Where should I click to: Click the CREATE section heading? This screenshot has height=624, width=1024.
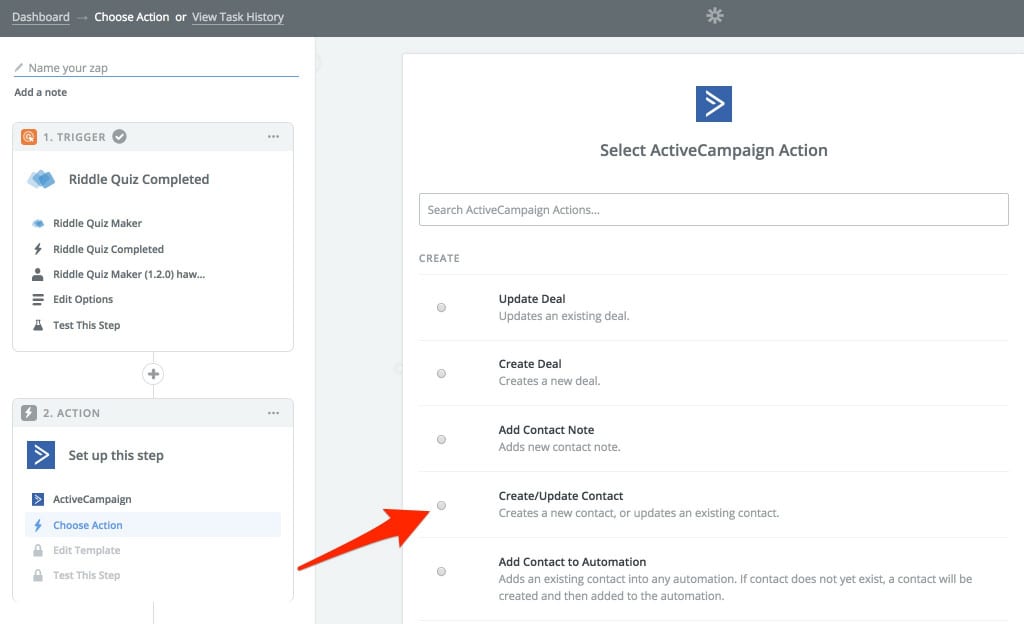click(x=440, y=258)
